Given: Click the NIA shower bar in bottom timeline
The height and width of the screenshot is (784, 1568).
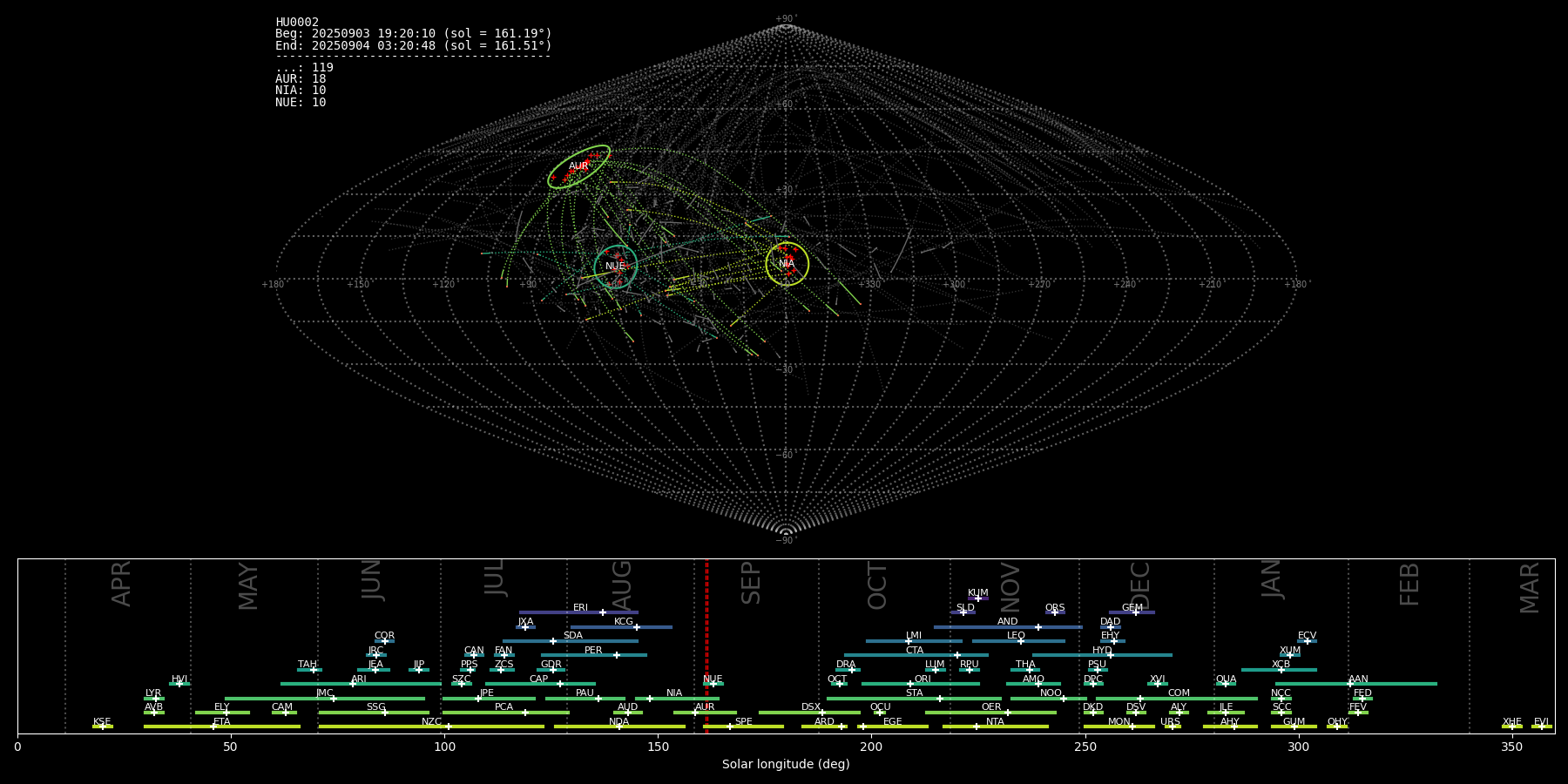Looking at the screenshot, I should 677,698.
